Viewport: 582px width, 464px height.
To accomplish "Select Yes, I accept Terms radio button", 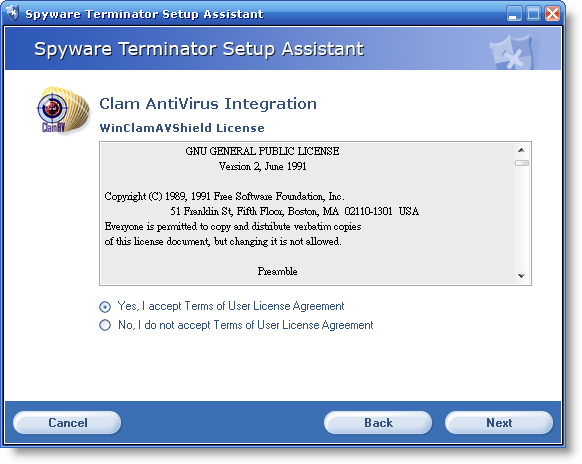I will click(105, 307).
